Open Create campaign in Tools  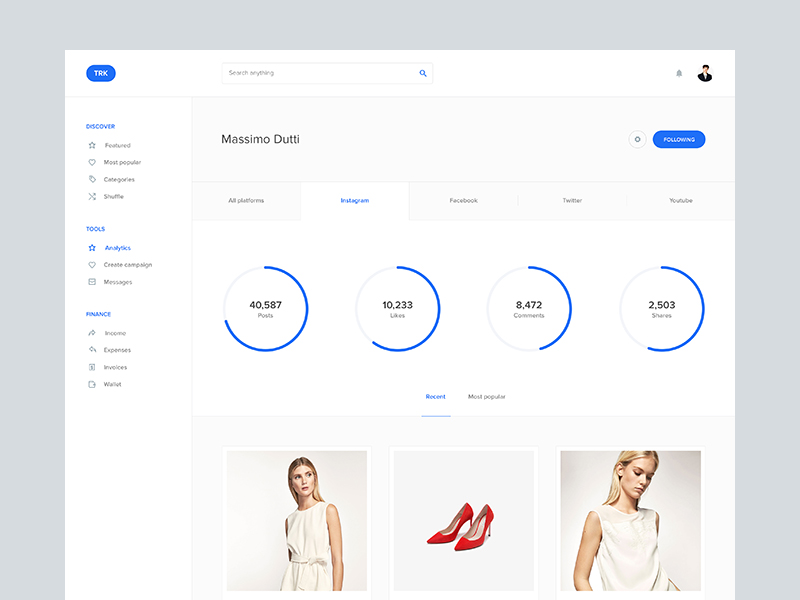click(127, 265)
